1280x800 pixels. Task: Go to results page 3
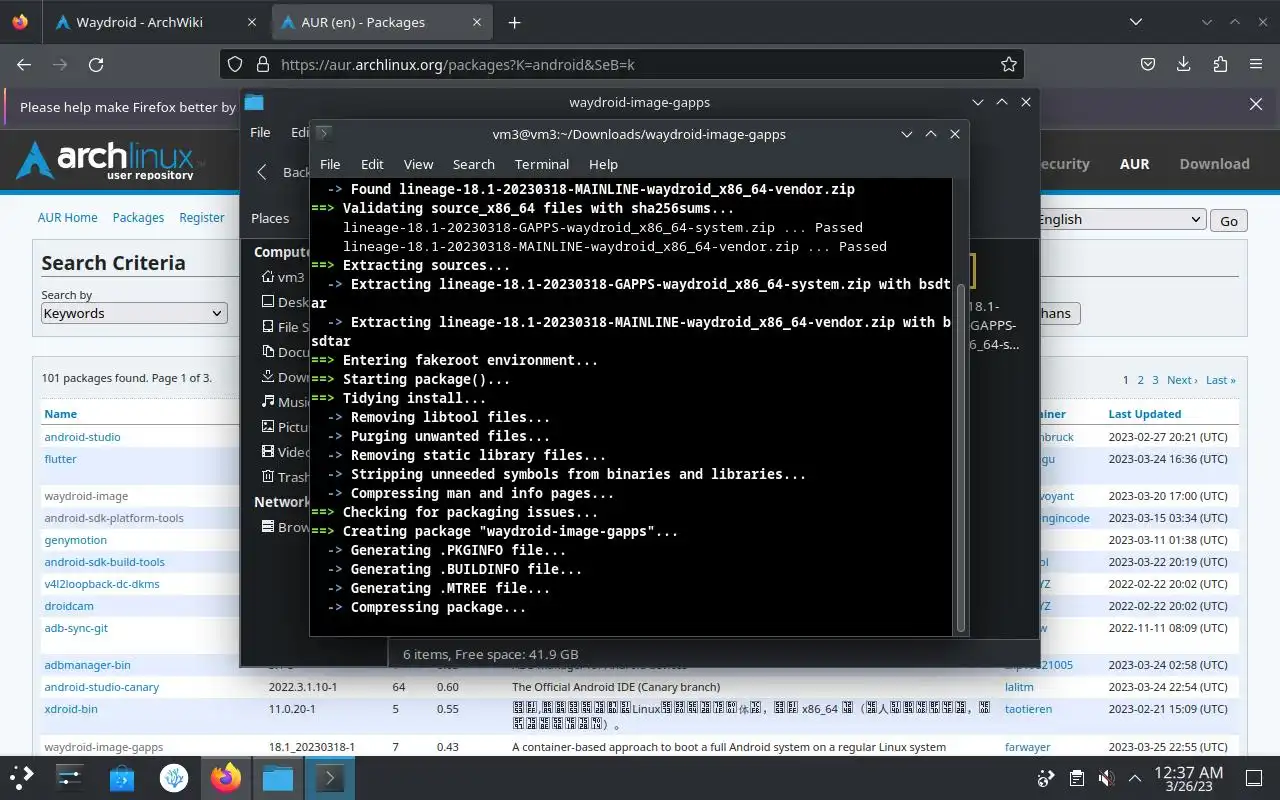(x=1155, y=380)
